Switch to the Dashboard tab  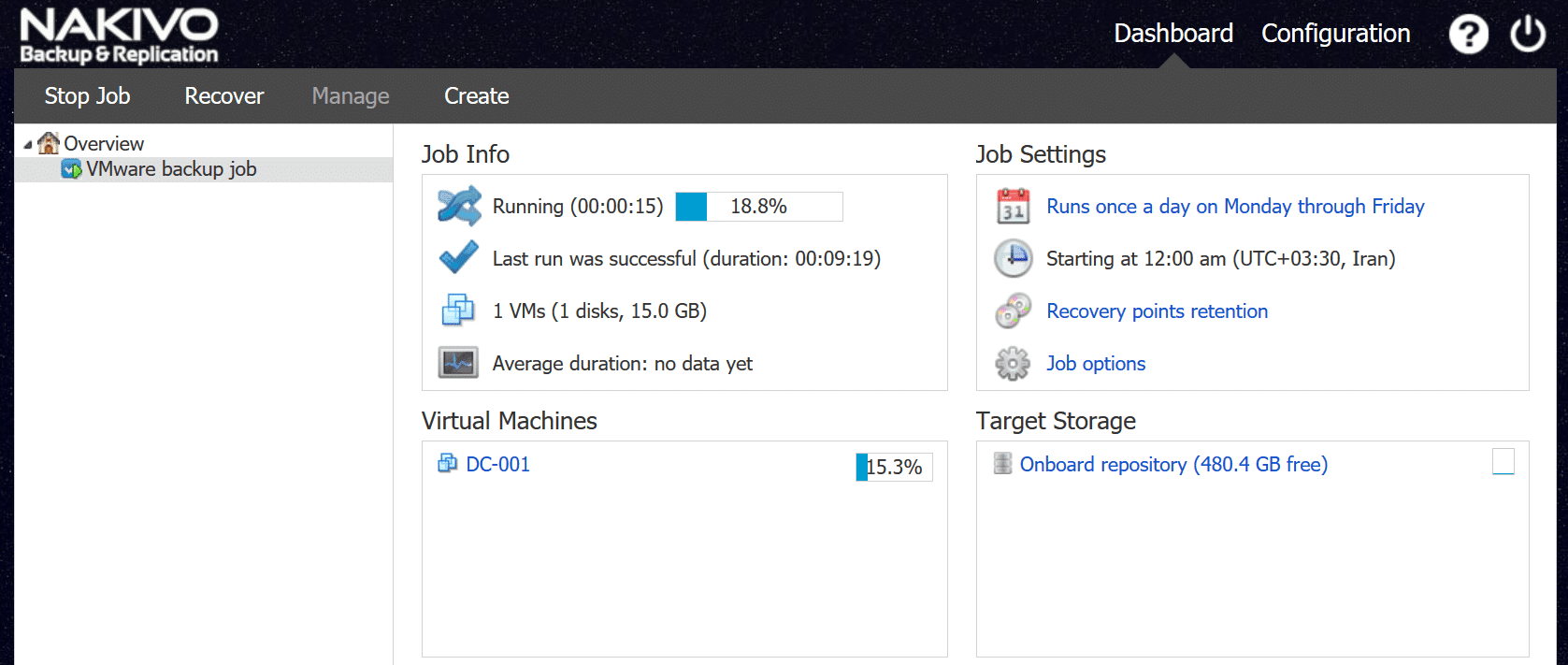(1173, 34)
